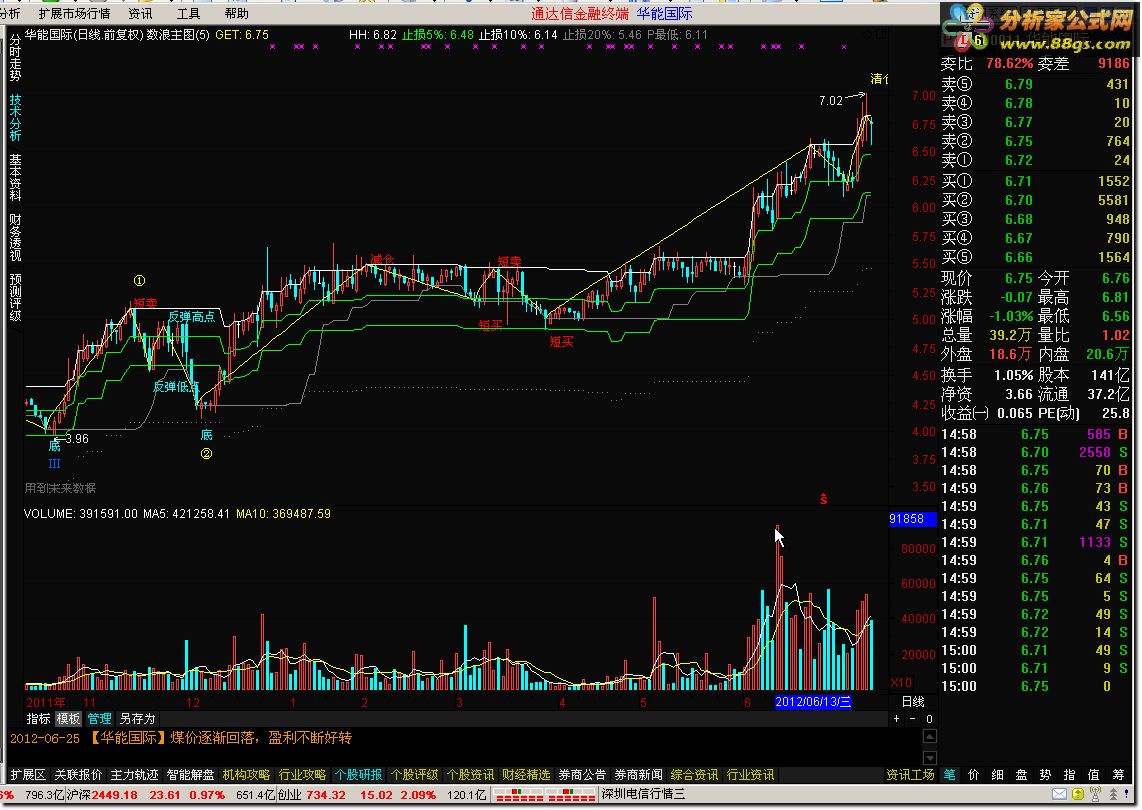
Task: Select the 盘 tab in quote panel
Action: (1022, 775)
